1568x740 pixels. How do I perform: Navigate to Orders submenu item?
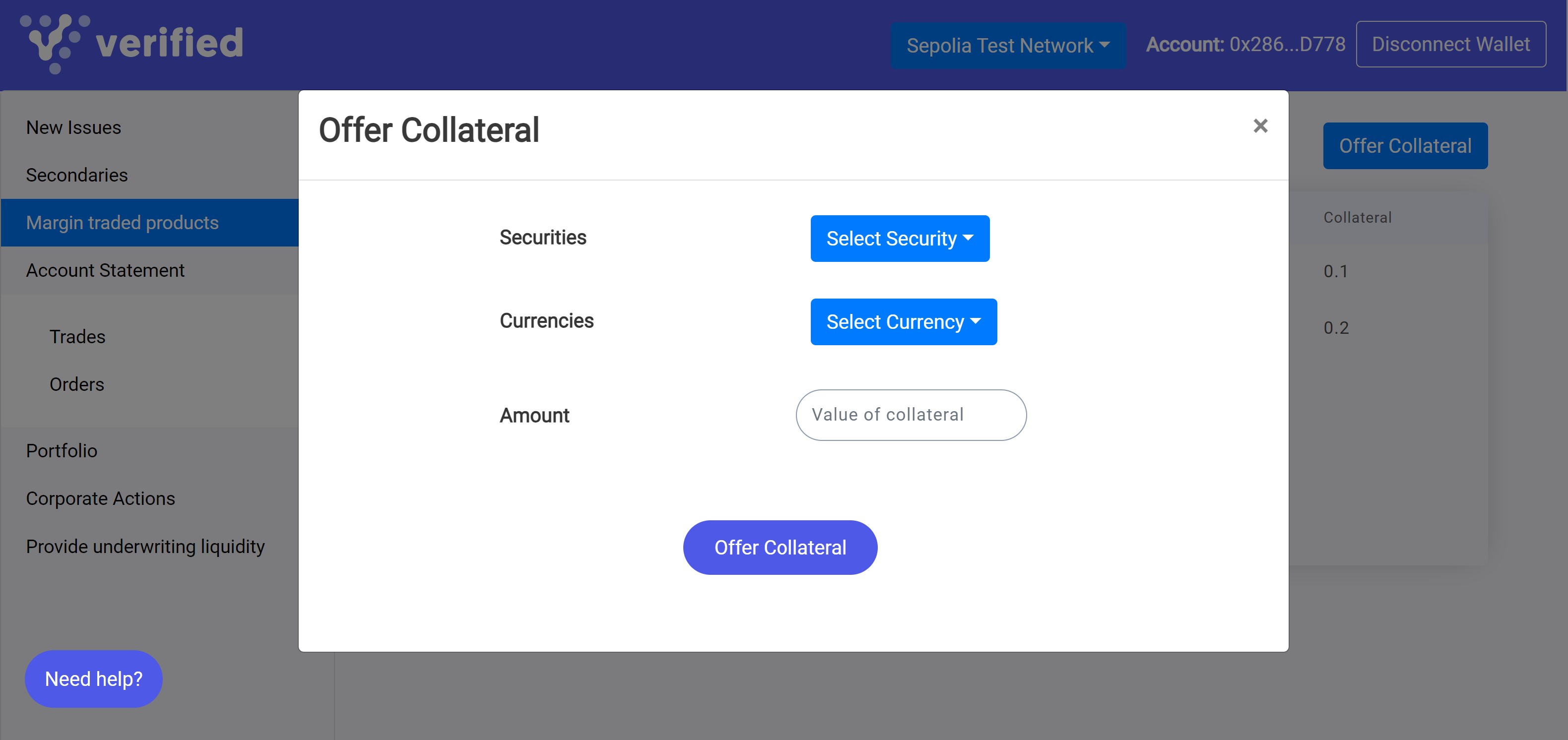pos(77,384)
